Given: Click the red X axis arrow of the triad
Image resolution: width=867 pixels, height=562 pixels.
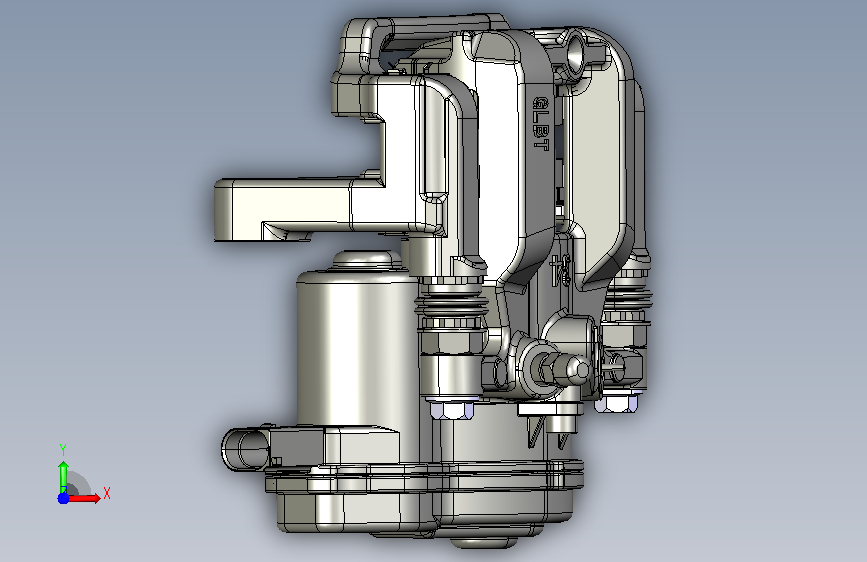Looking at the screenshot, I should pos(84,498).
